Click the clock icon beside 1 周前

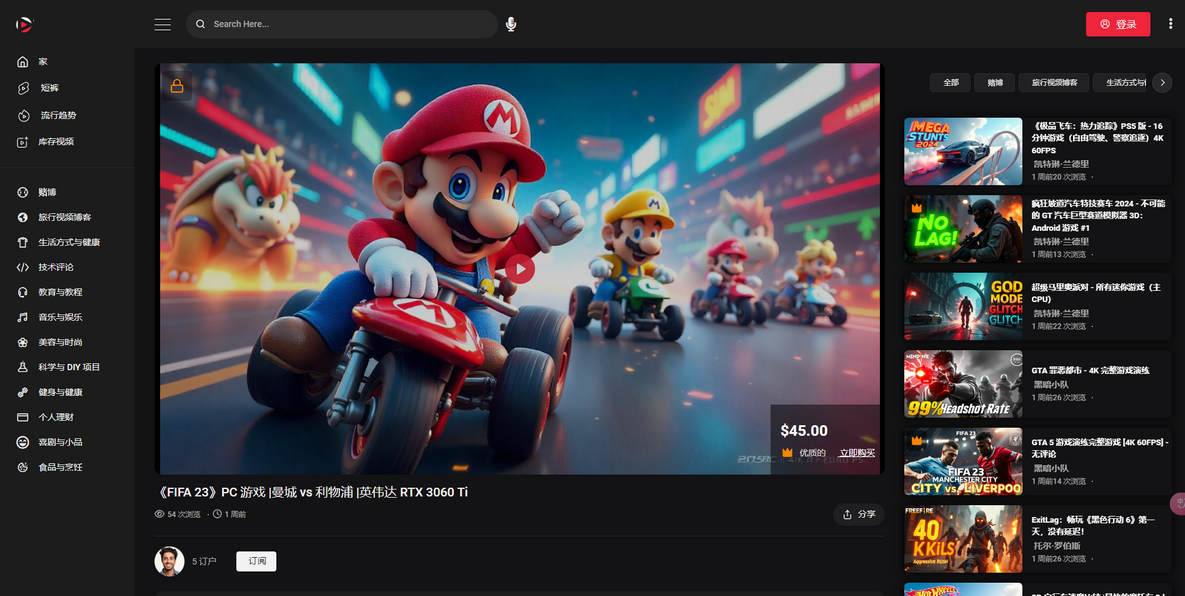pyautogui.click(x=218, y=514)
